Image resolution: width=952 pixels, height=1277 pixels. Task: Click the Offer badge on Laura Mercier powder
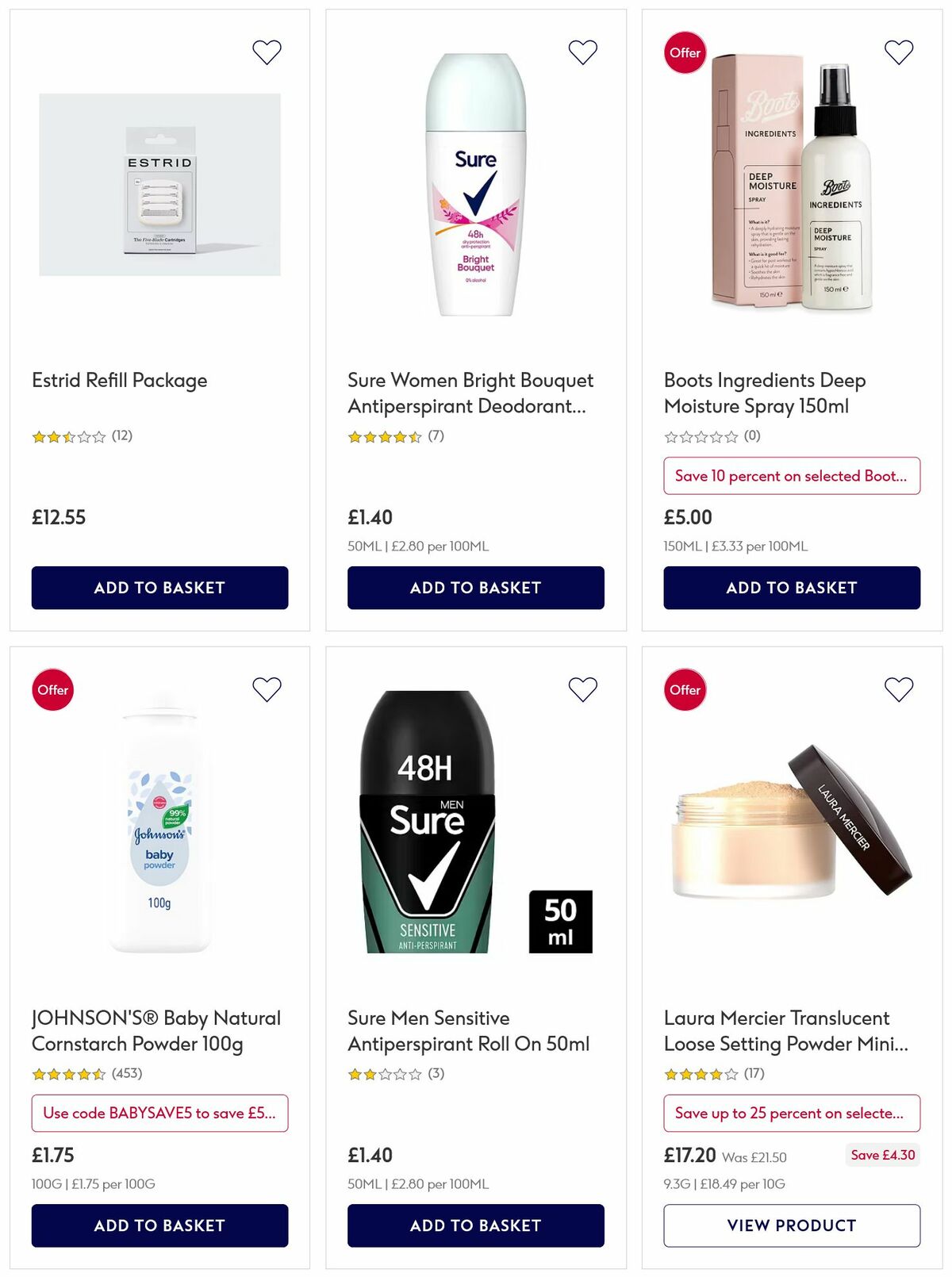tap(684, 689)
